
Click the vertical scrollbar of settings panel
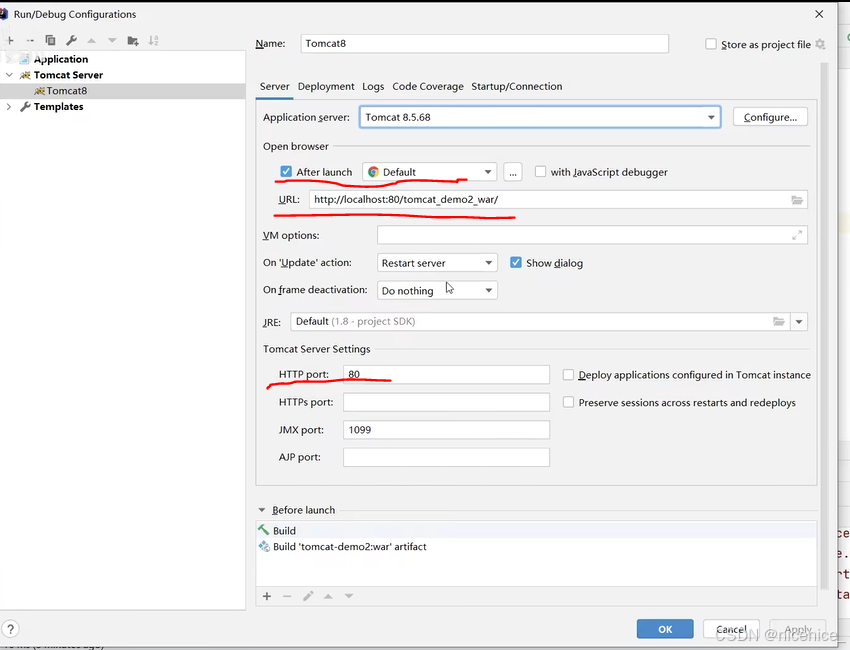[x=824, y=325]
